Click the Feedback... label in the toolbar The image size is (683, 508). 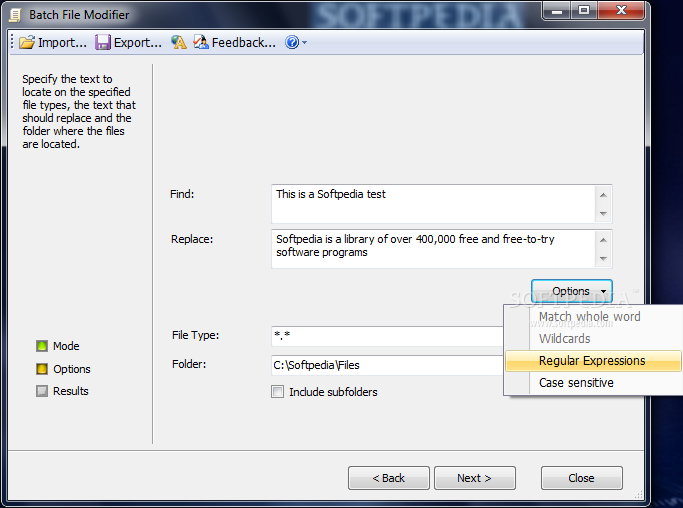pos(243,43)
